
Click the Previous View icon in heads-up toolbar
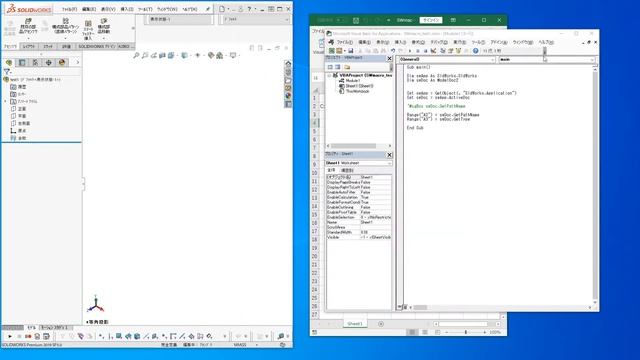point(153,55)
